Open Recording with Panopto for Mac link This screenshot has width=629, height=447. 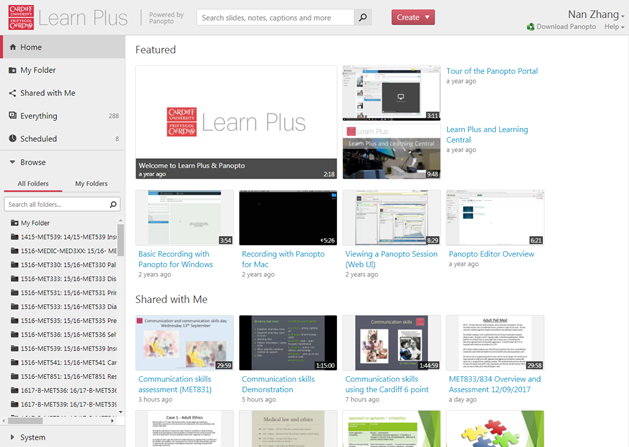283,259
